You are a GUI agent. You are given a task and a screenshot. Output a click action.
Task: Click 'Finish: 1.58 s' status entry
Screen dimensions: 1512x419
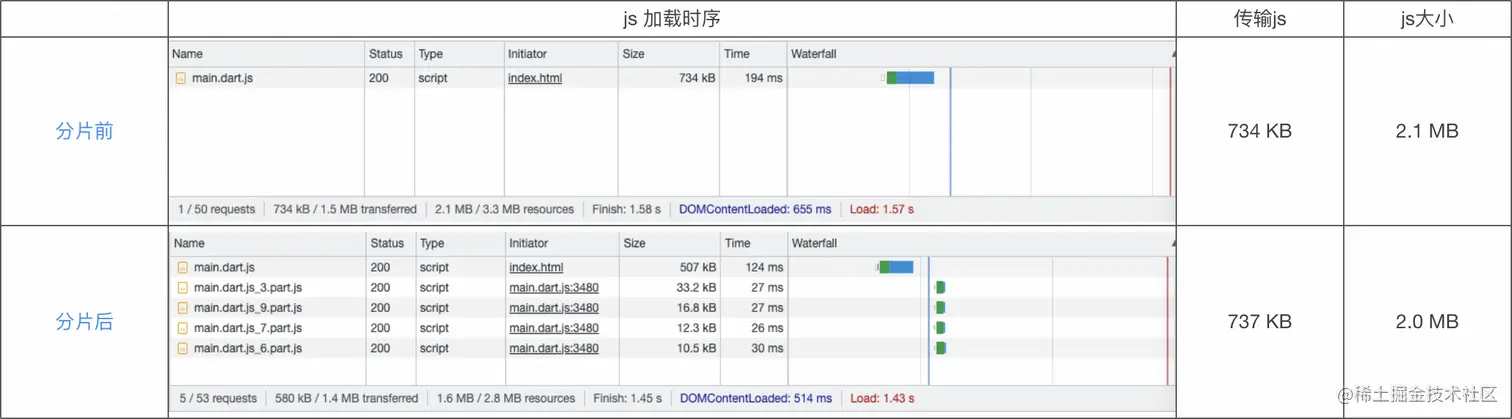[x=626, y=210]
